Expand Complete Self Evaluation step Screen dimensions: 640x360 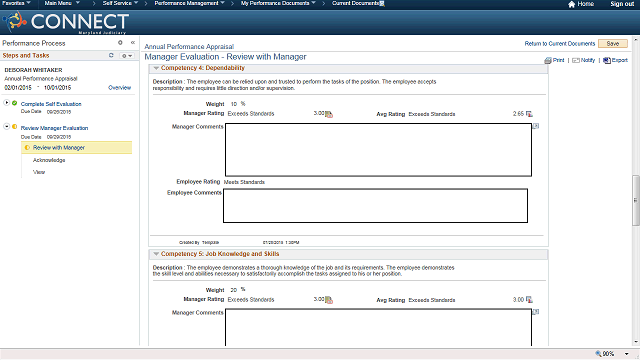pyautogui.click(x=7, y=103)
